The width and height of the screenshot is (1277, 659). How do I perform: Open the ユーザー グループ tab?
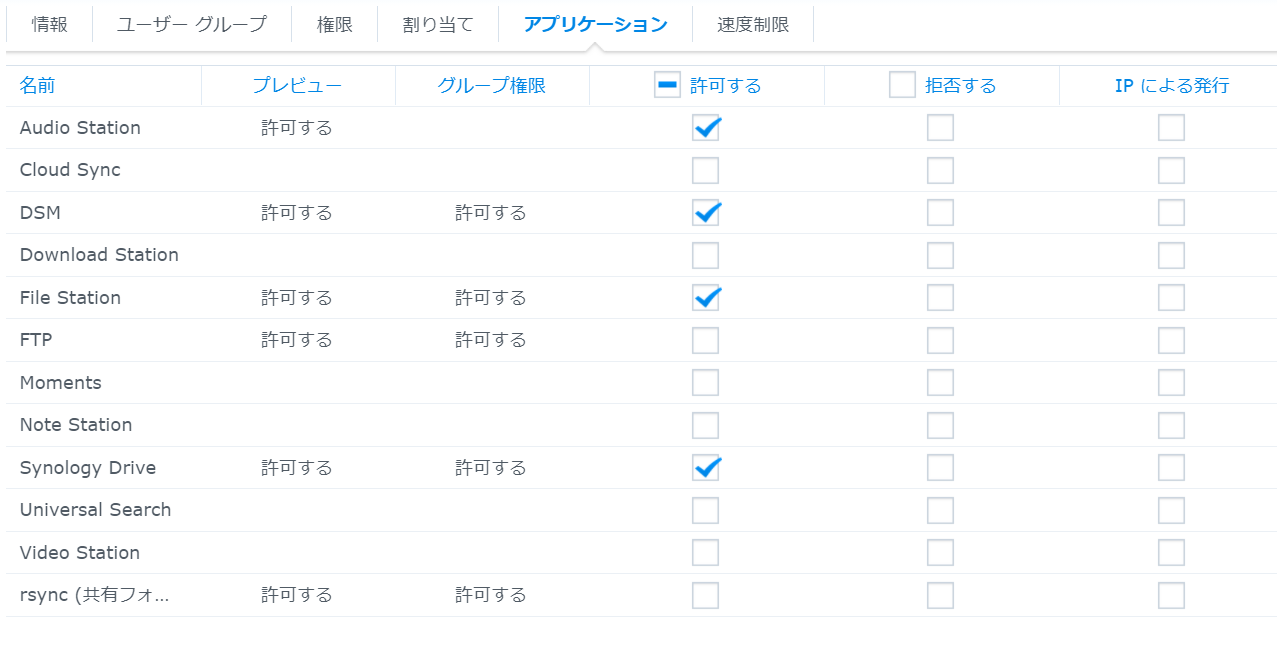point(192,25)
